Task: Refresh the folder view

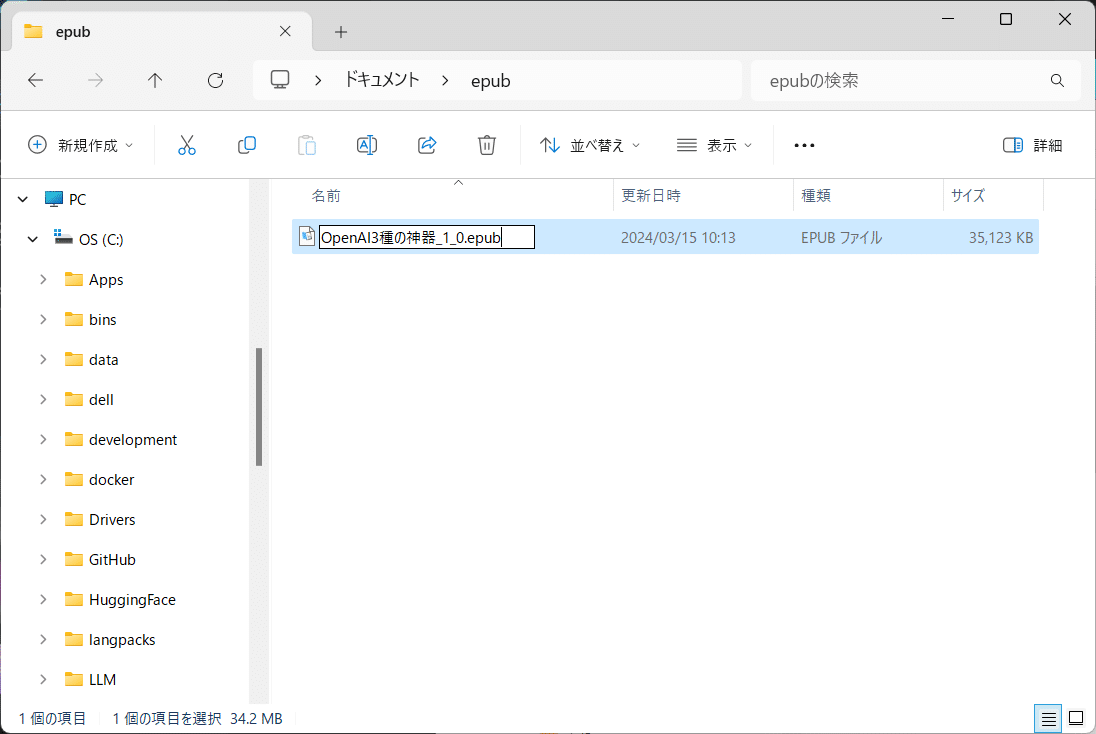Action: 215,80
